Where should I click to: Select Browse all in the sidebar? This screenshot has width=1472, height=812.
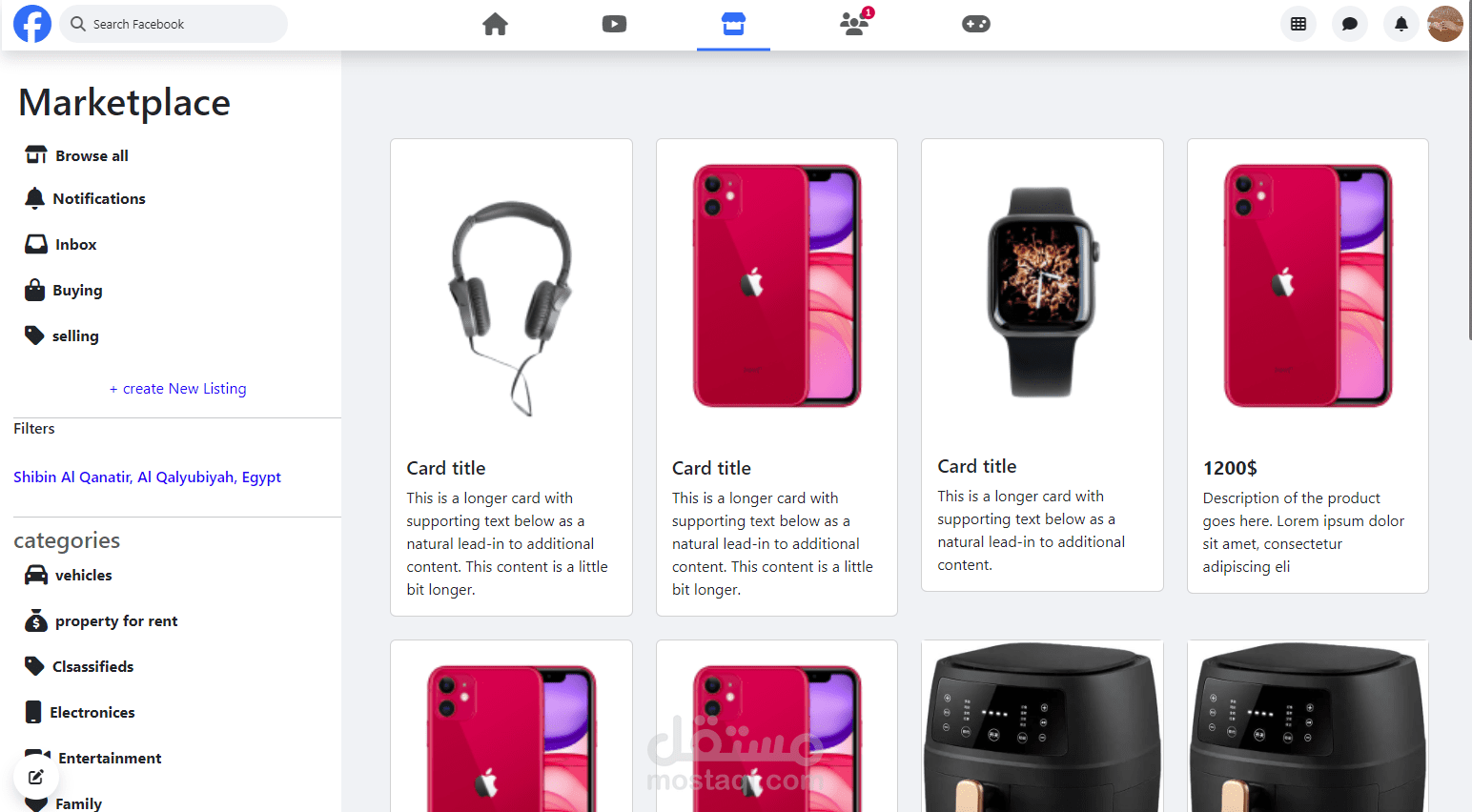pyautogui.click(x=76, y=155)
